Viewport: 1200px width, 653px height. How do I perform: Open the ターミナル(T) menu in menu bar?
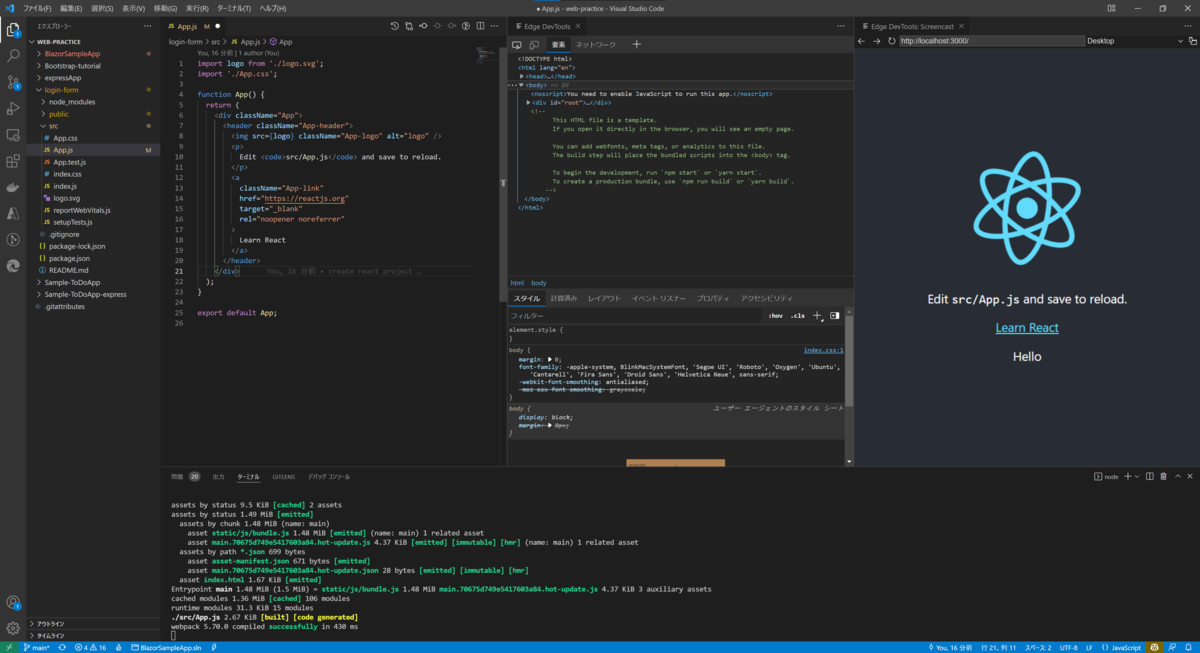pyautogui.click(x=233, y=8)
